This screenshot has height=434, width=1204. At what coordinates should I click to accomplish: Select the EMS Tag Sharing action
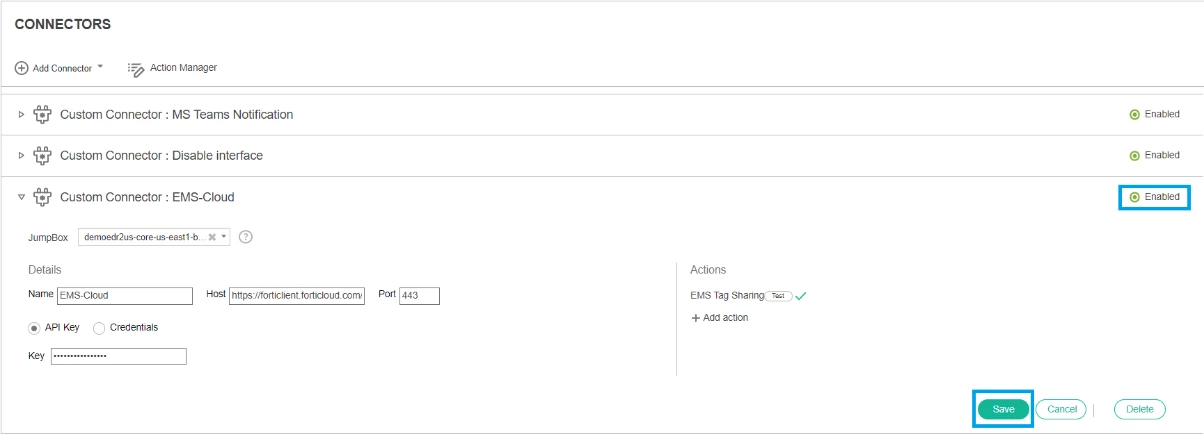727,296
